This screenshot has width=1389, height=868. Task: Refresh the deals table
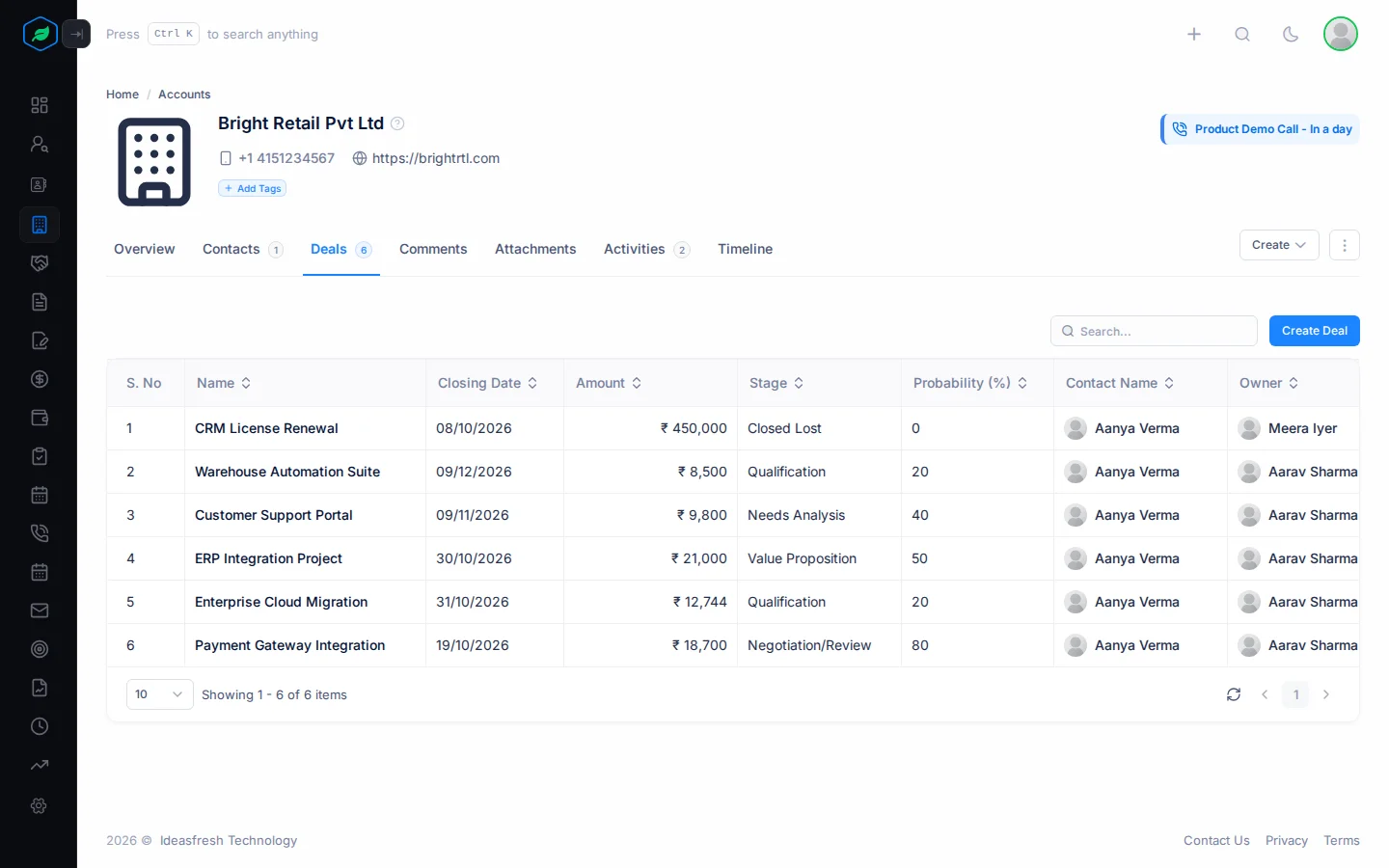pyautogui.click(x=1234, y=694)
